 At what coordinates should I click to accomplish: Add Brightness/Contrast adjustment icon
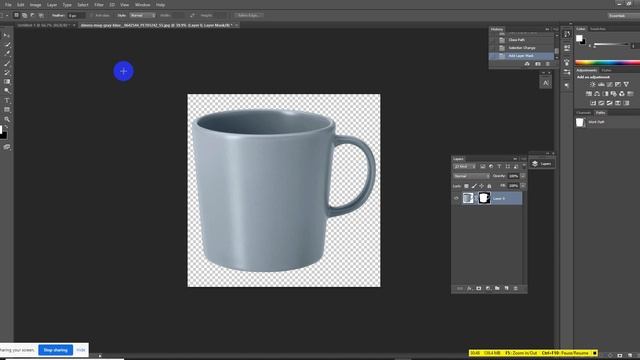593,84
